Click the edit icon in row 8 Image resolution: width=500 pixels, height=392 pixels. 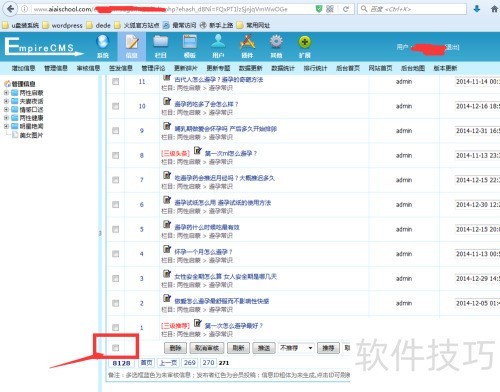197,150
